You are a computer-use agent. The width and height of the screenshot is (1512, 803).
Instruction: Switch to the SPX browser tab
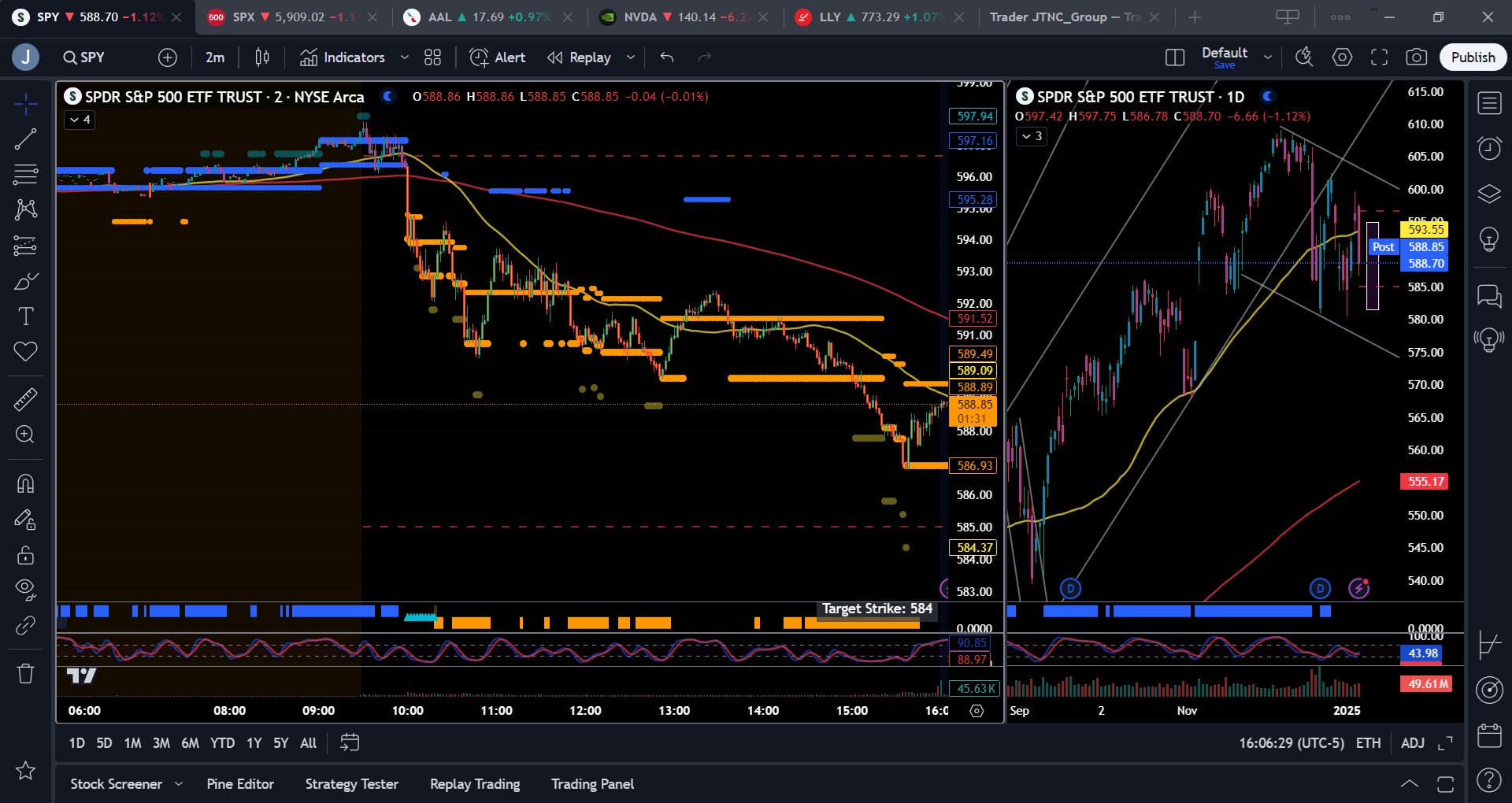coord(292,17)
